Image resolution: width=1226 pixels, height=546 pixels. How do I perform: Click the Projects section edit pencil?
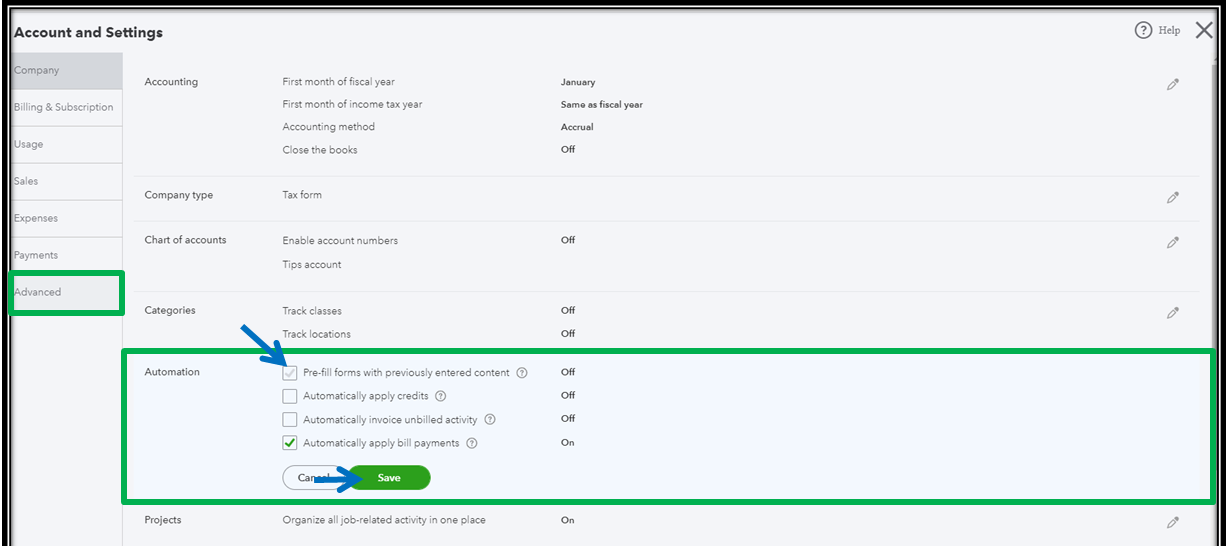[1173, 522]
